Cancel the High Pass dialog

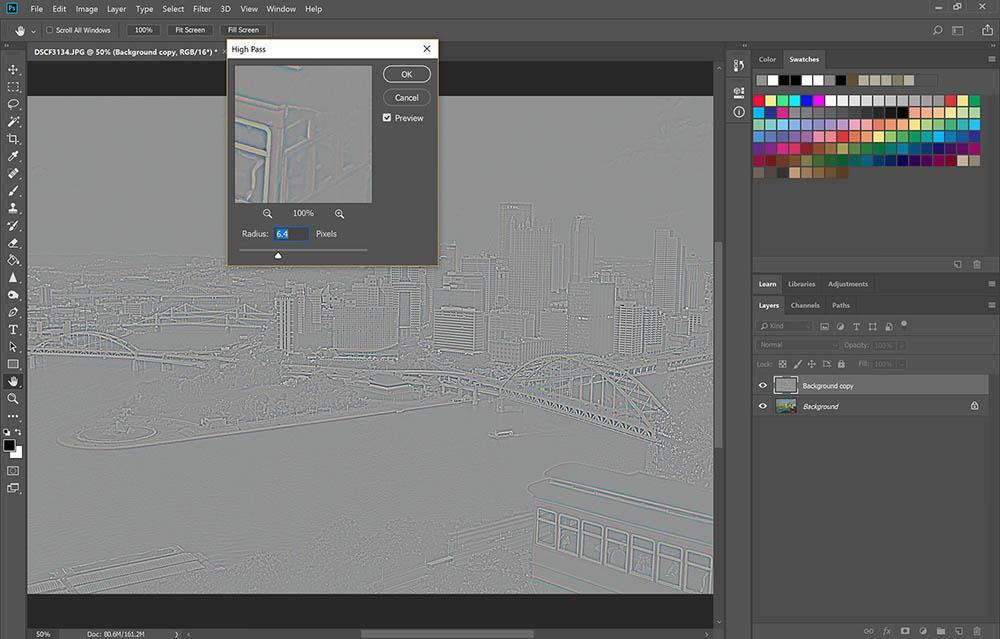click(406, 98)
